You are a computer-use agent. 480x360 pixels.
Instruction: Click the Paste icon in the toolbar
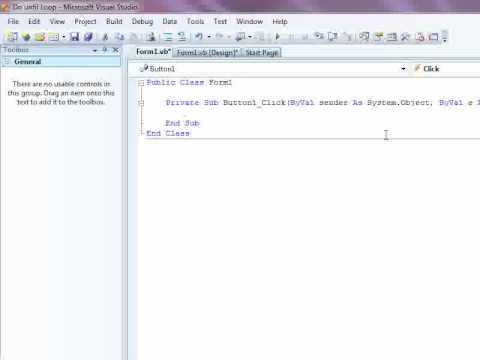coord(134,37)
